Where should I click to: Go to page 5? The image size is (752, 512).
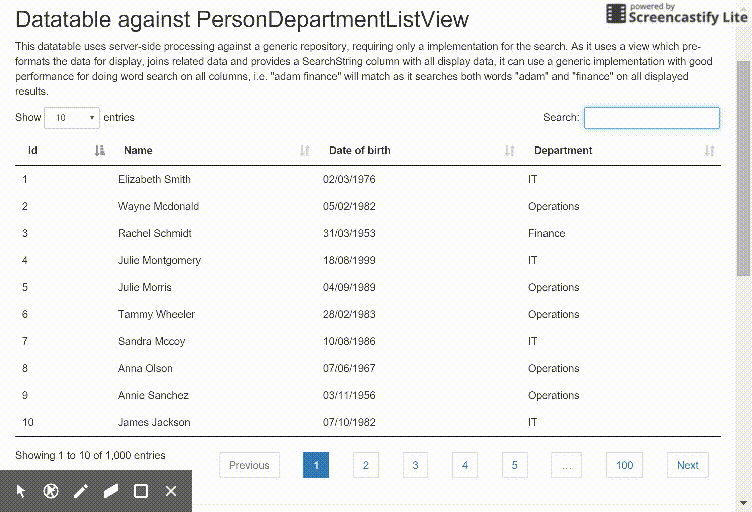515,465
